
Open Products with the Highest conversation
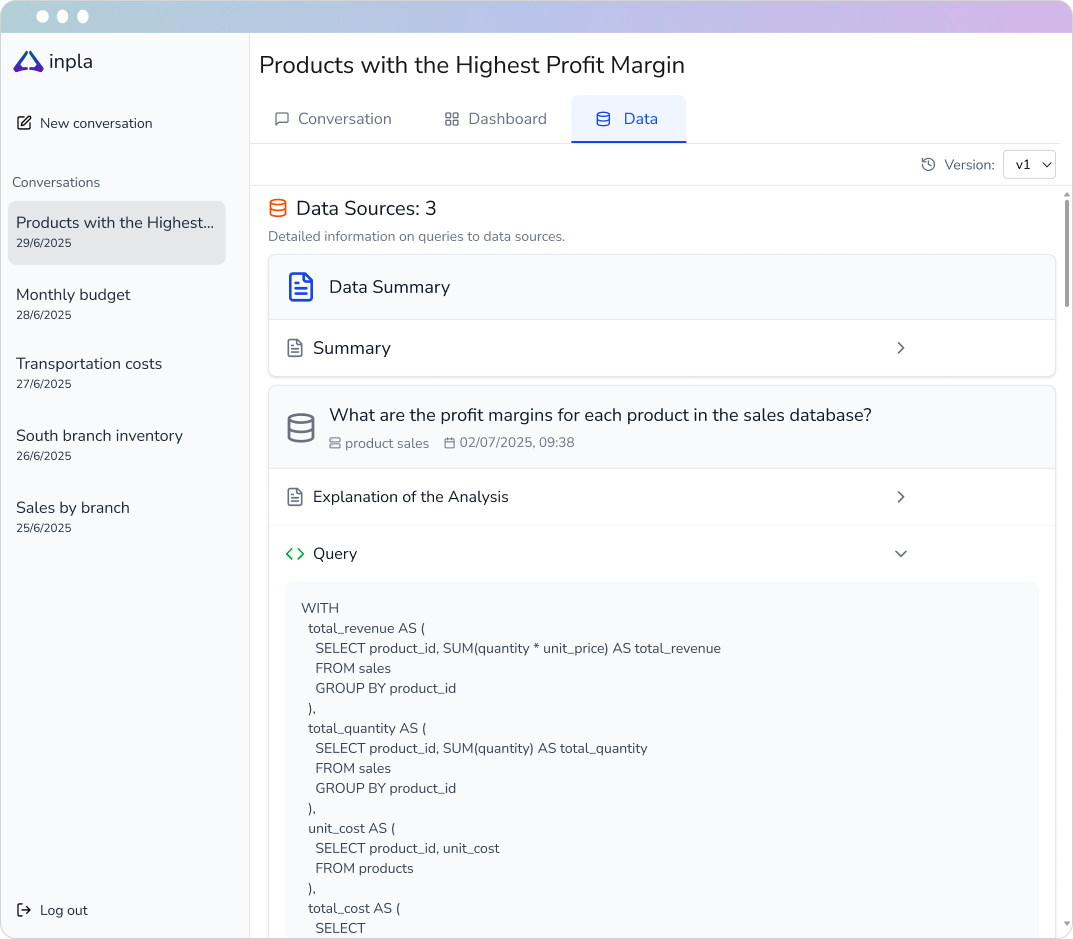(117, 233)
